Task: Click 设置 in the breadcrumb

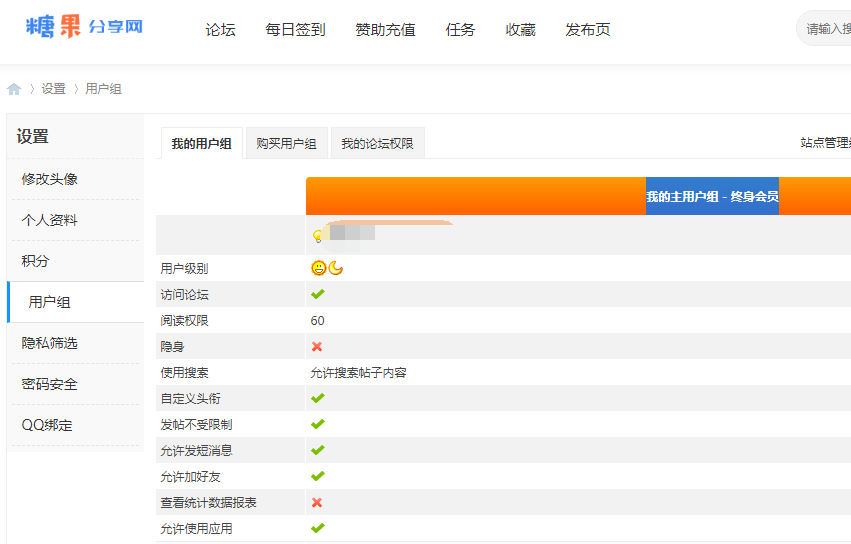Action: click(x=54, y=89)
